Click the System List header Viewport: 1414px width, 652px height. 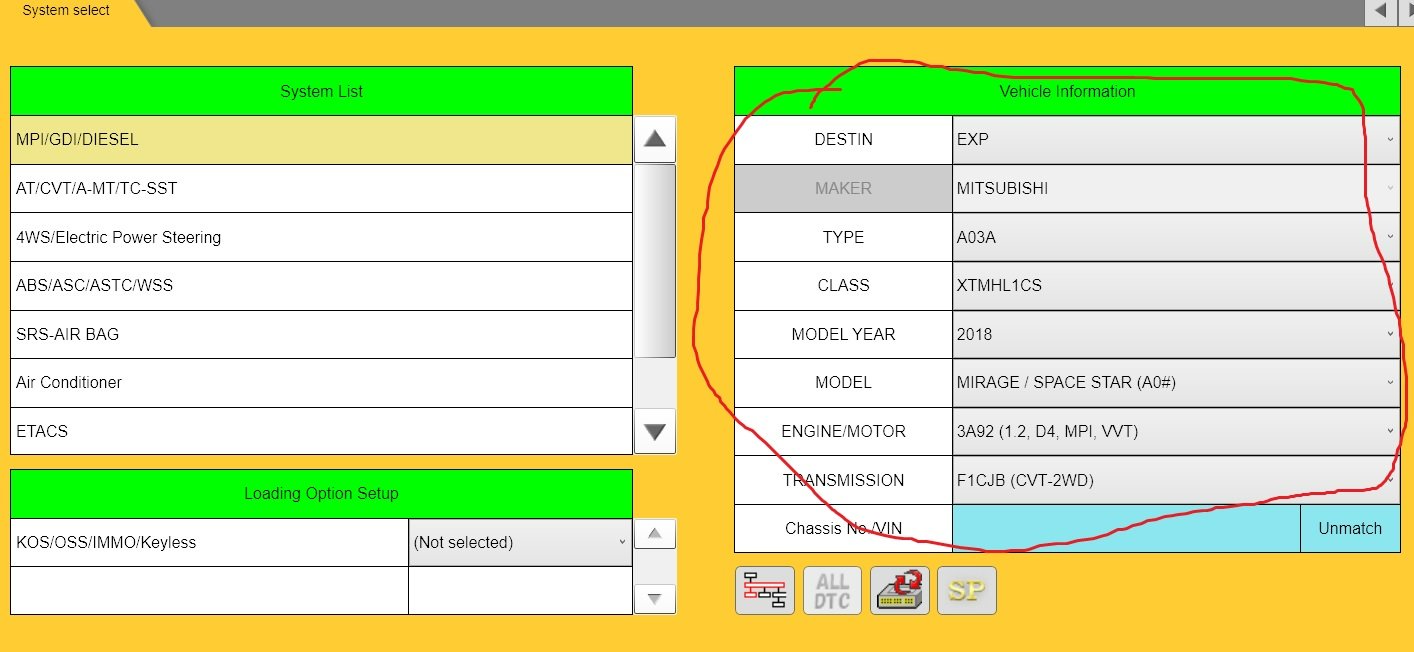[x=321, y=91]
